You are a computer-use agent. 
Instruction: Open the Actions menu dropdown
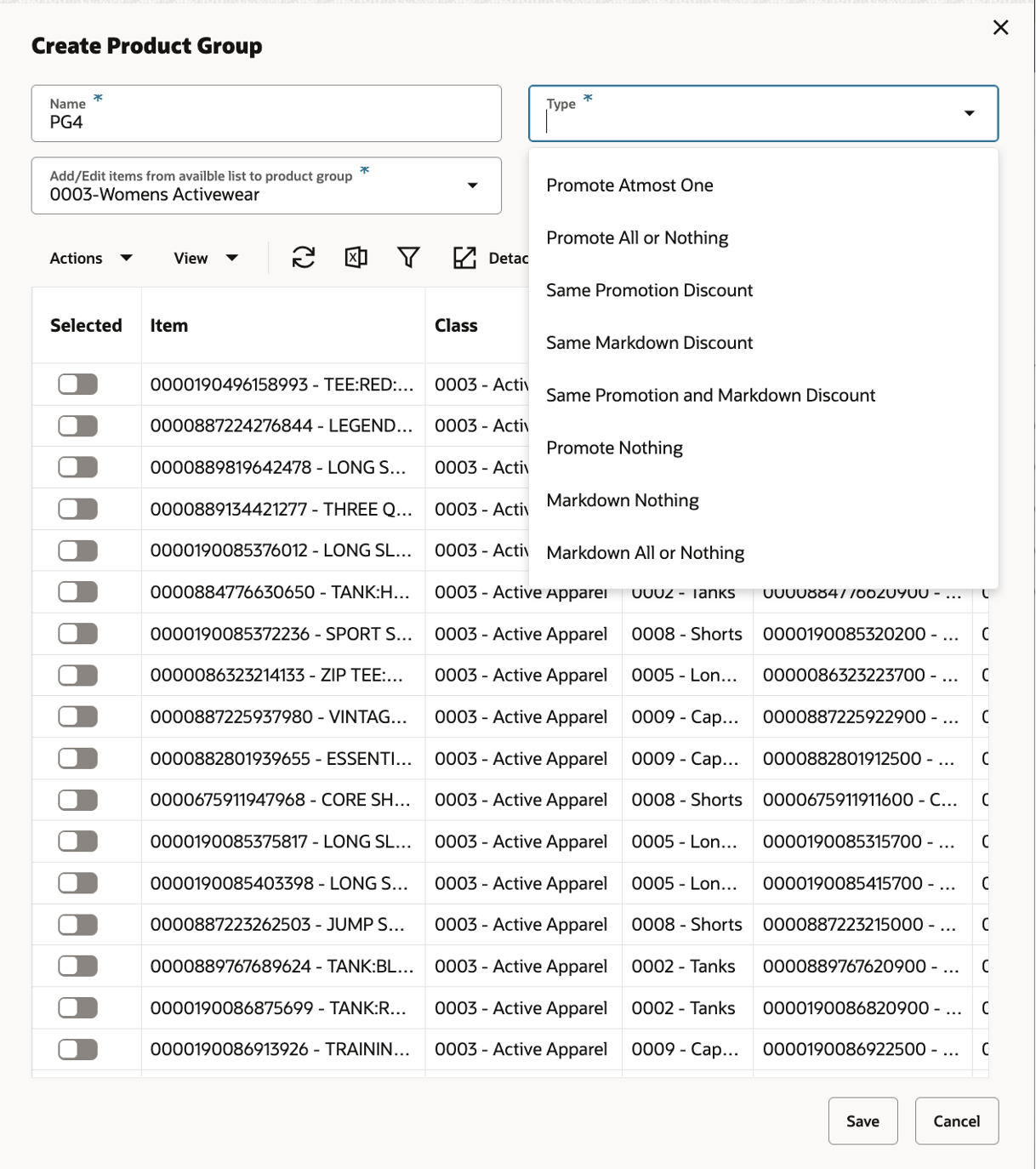tap(91, 258)
